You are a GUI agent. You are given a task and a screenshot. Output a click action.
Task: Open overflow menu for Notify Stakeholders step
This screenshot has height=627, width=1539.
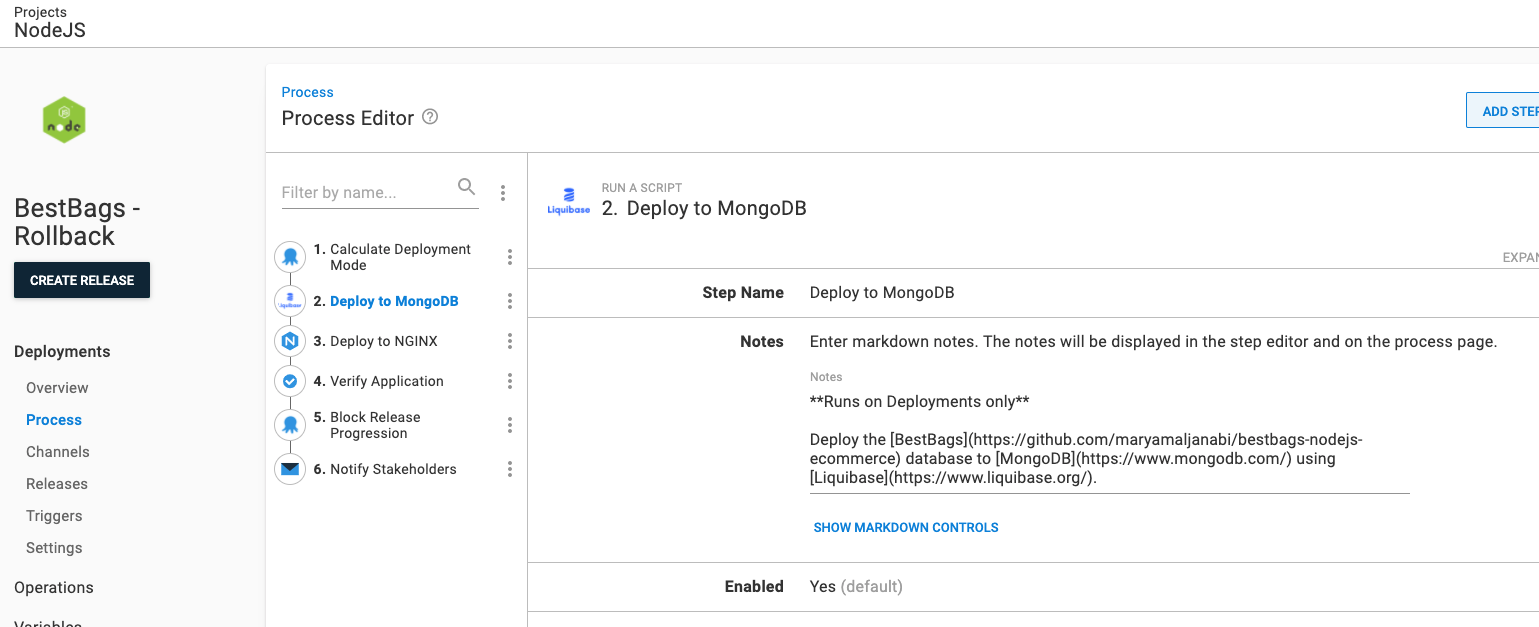tap(510, 469)
